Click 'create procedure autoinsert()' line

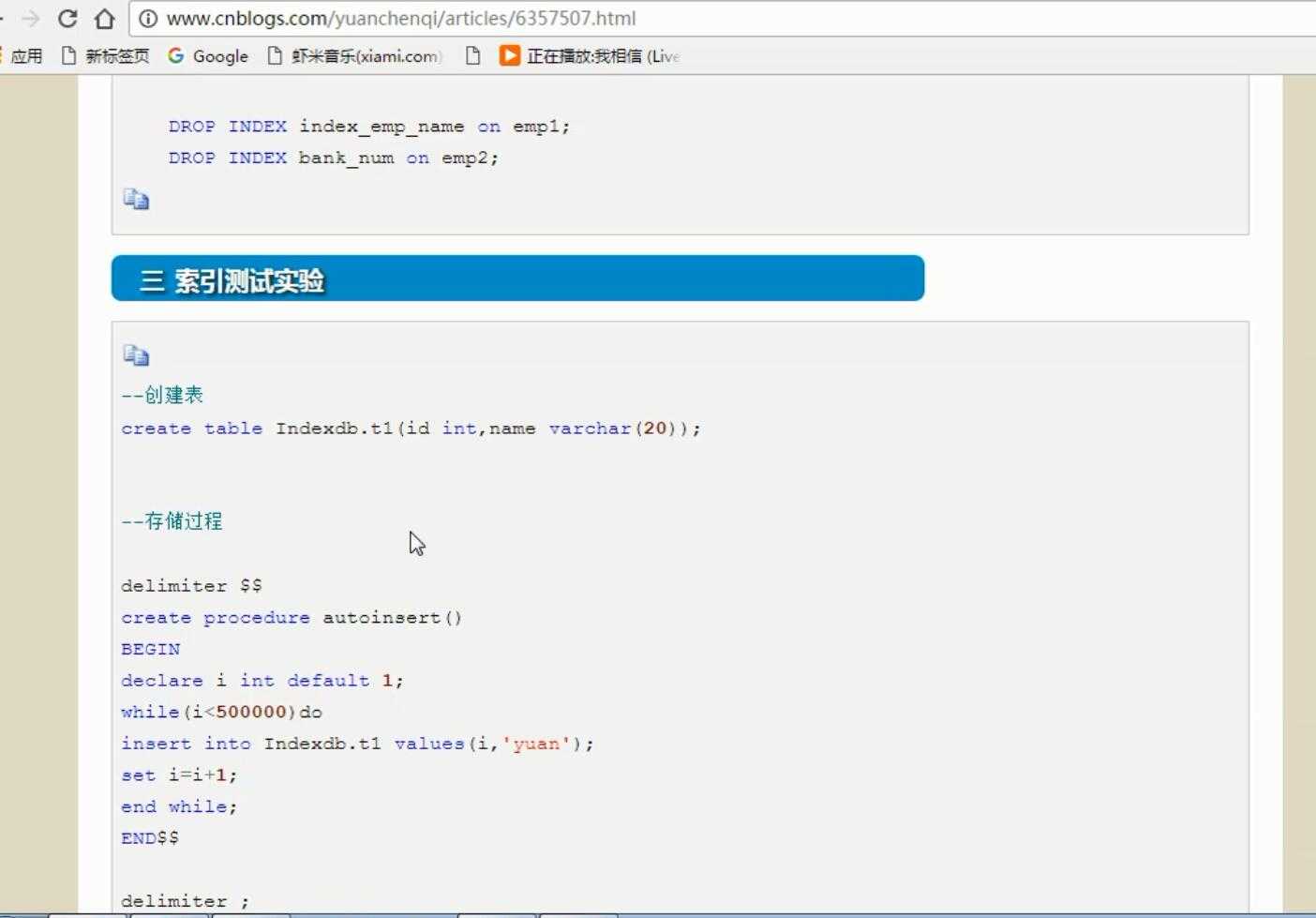(x=292, y=618)
